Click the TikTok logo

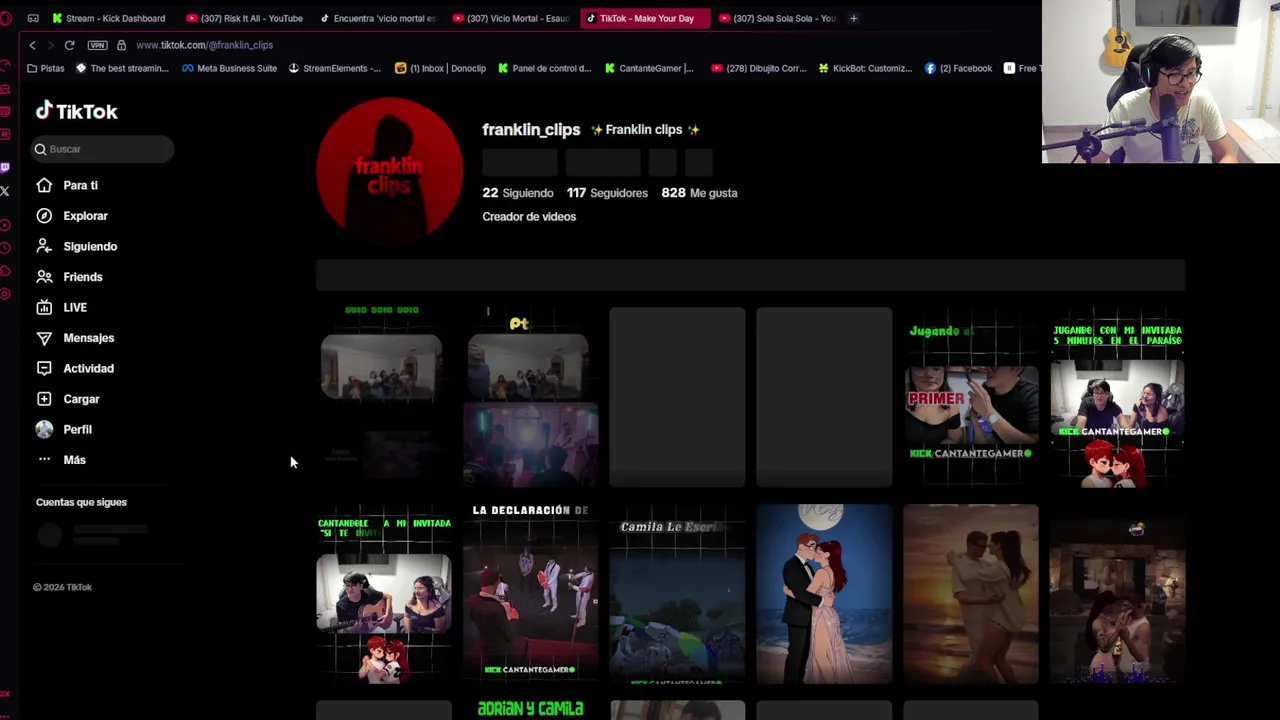[x=77, y=111]
